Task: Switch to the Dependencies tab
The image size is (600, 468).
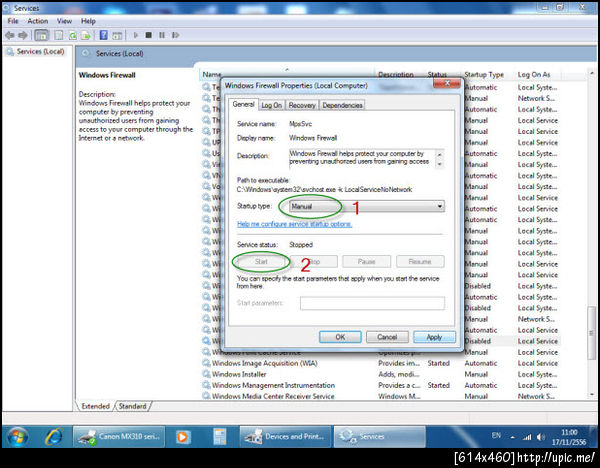Action: (342, 105)
